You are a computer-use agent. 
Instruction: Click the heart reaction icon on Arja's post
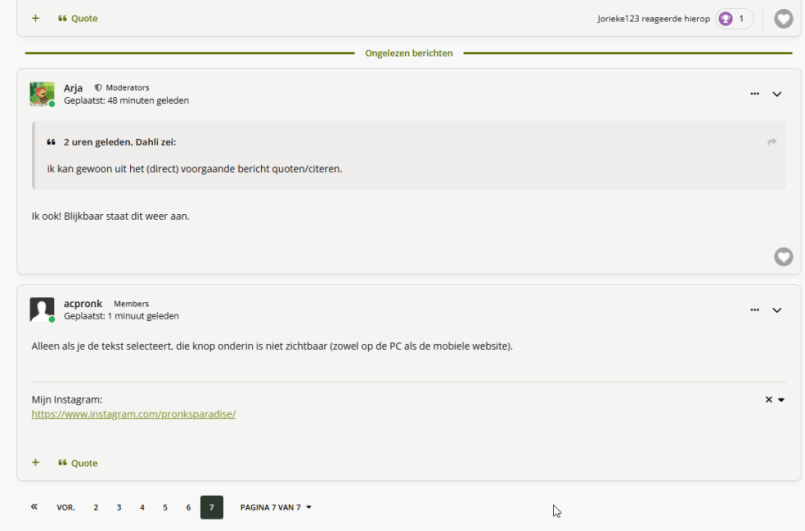tap(783, 257)
